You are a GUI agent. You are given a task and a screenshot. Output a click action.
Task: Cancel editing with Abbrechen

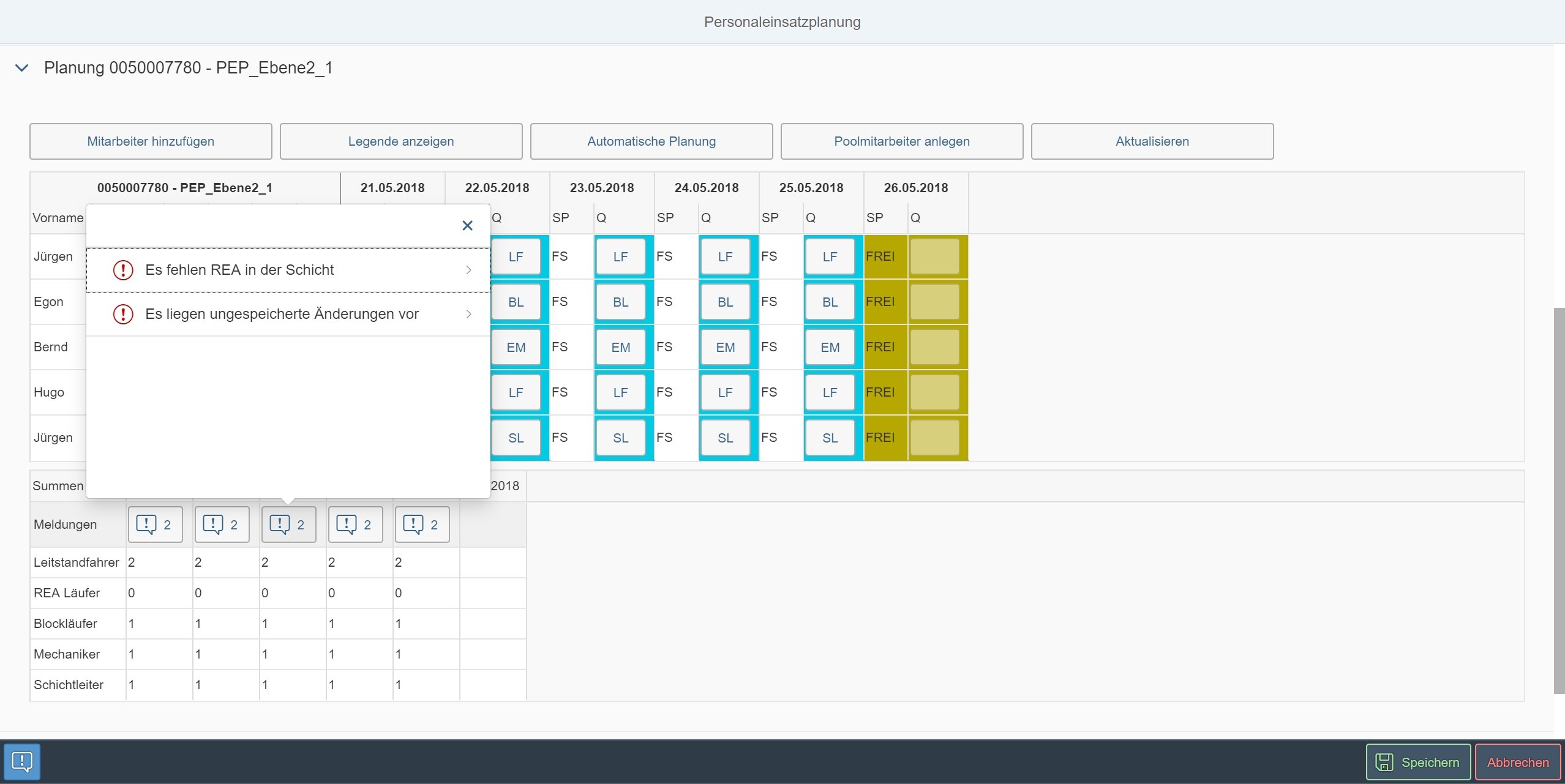(1517, 762)
